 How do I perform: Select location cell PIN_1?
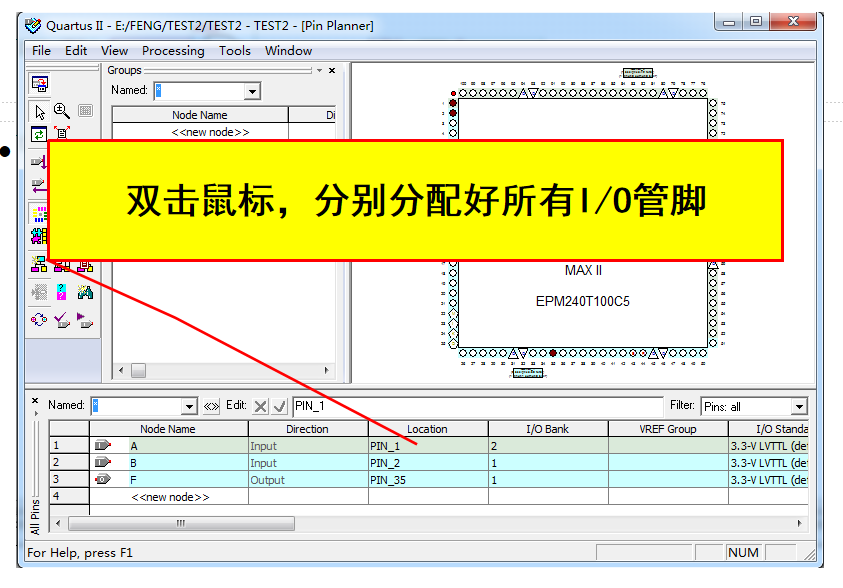(x=428, y=446)
